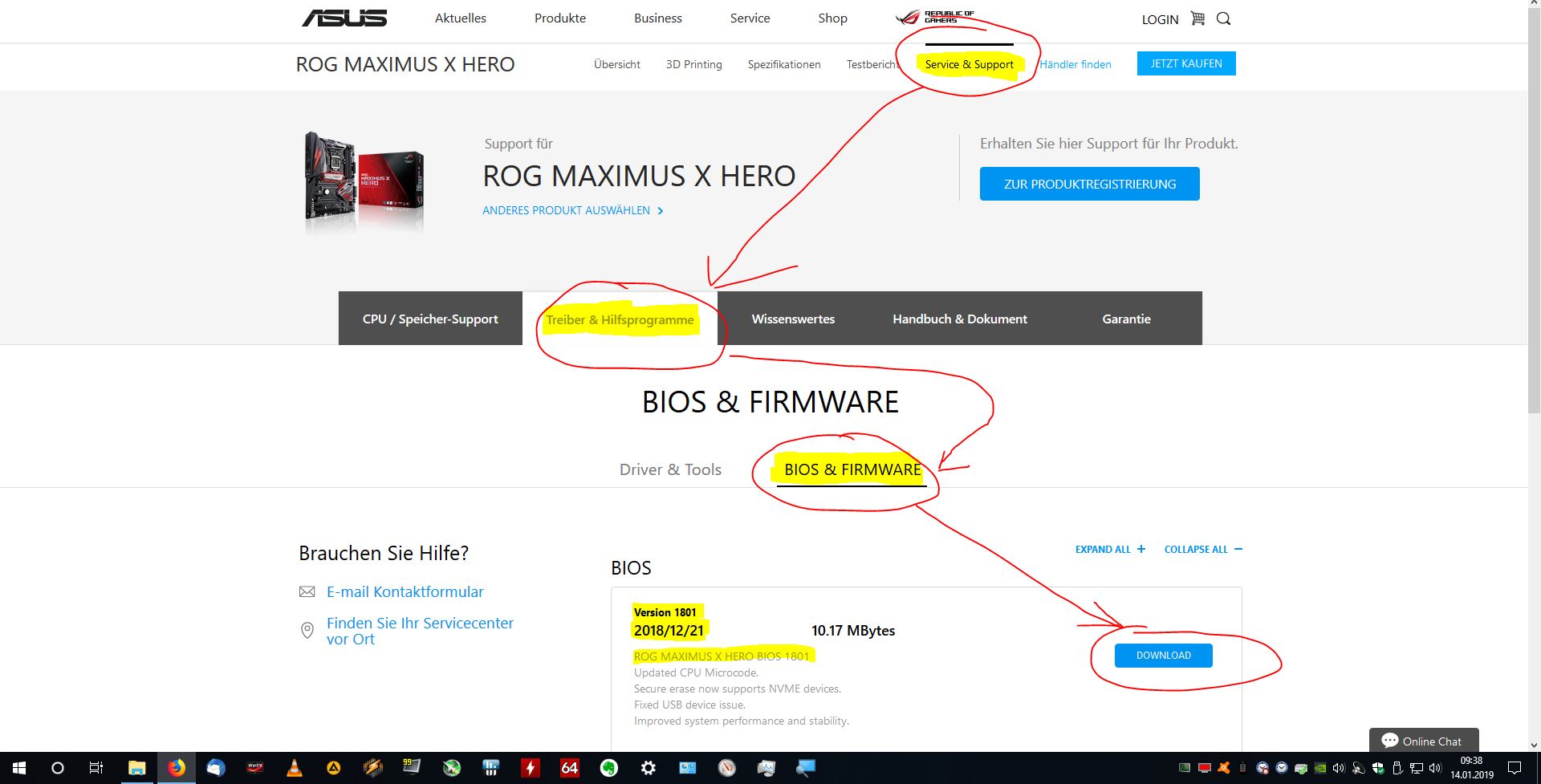
Task: Click the Safely Remove Hardware USB icon
Action: click(1397, 768)
